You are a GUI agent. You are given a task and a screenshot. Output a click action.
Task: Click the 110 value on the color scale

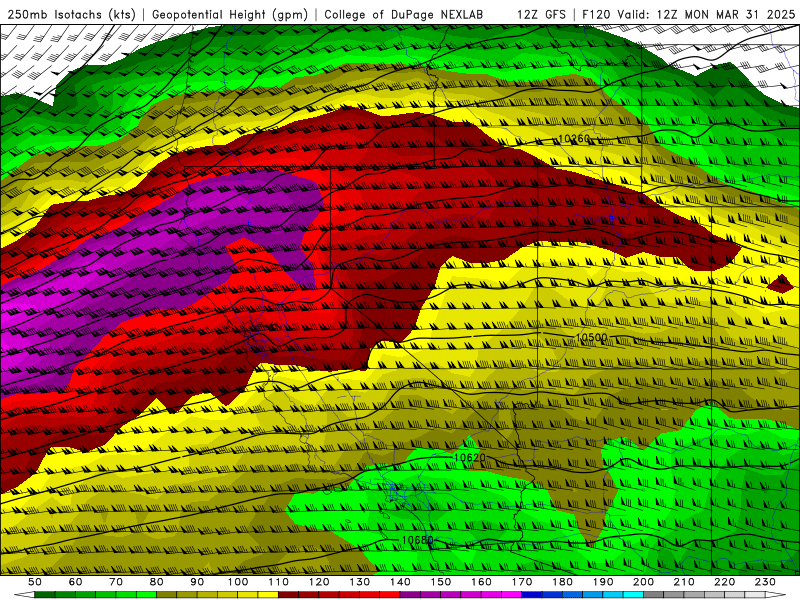[279, 582]
